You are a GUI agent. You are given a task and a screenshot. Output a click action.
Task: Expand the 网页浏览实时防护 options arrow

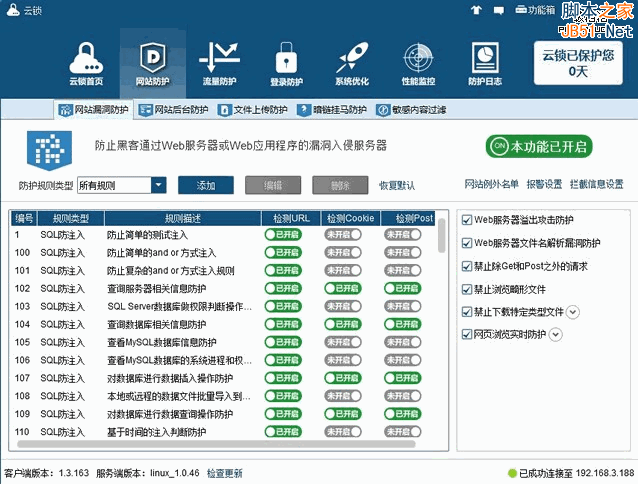[556, 334]
